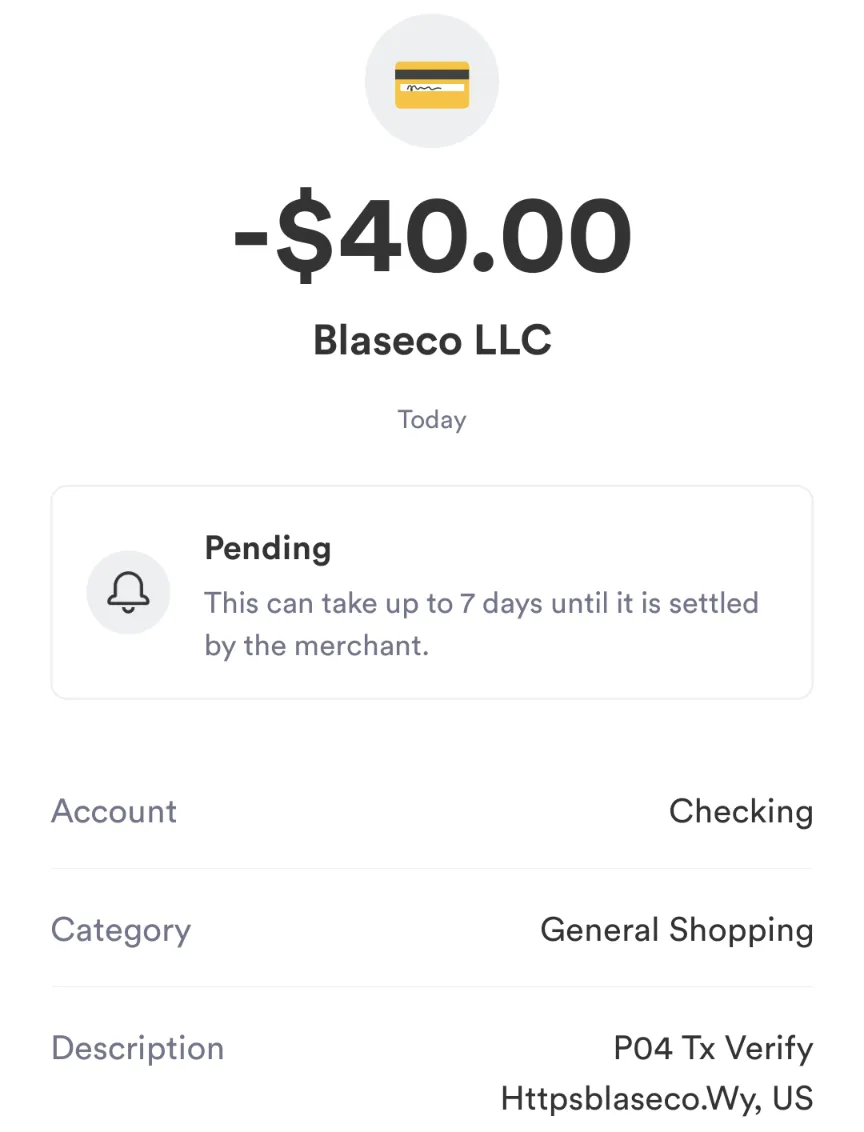864x1132 pixels.
Task: Tap the gray circle around the bell
Action: [128, 592]
